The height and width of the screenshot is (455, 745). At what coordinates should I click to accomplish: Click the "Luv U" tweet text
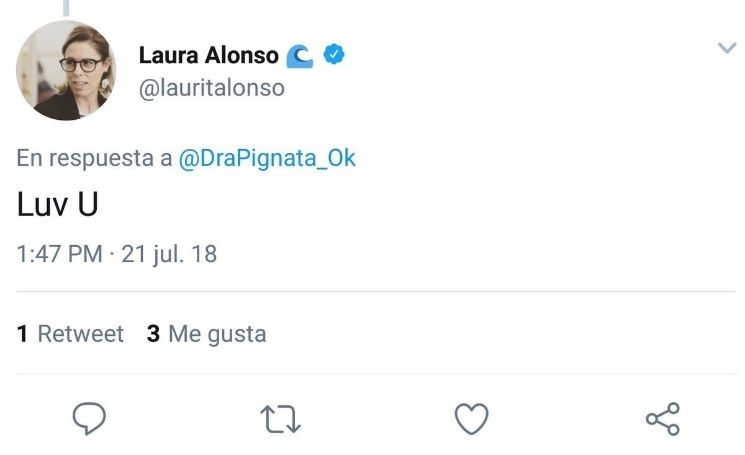click(x=58, y=204)
